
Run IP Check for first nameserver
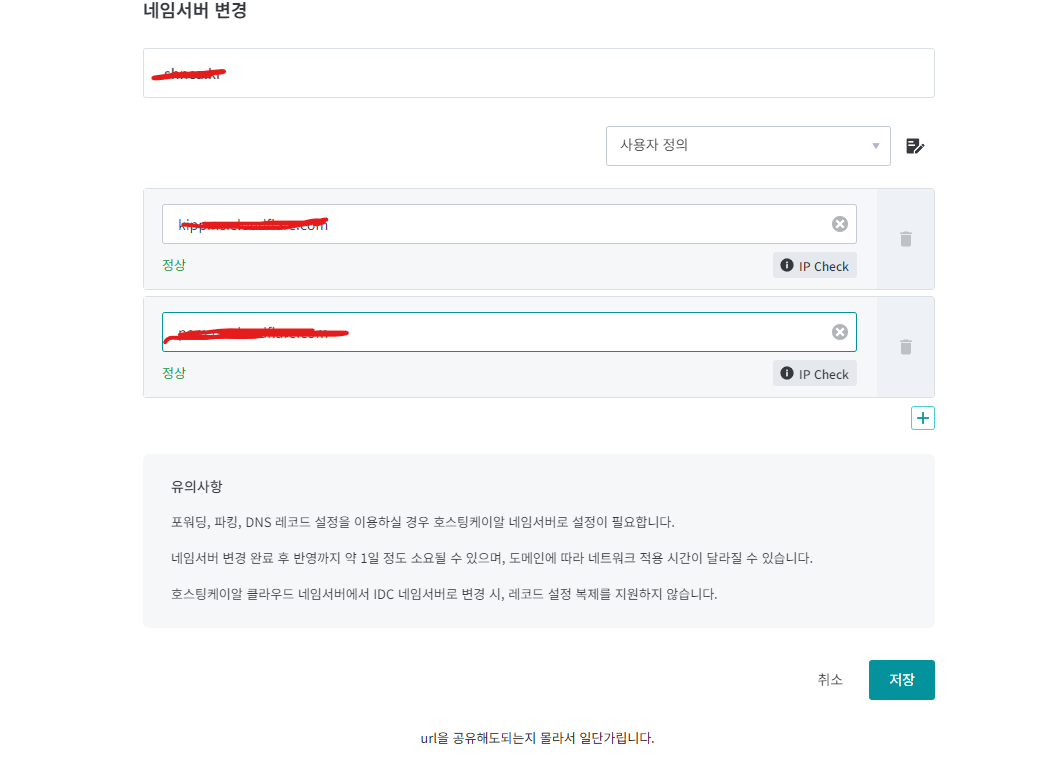(x=814, y=265)
